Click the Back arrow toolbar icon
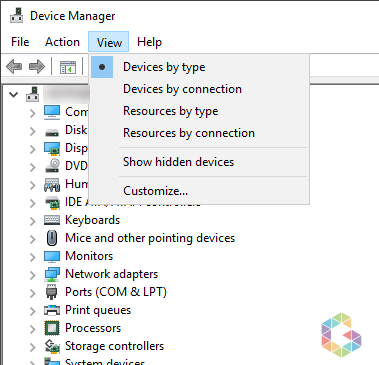 coord(14,67)
